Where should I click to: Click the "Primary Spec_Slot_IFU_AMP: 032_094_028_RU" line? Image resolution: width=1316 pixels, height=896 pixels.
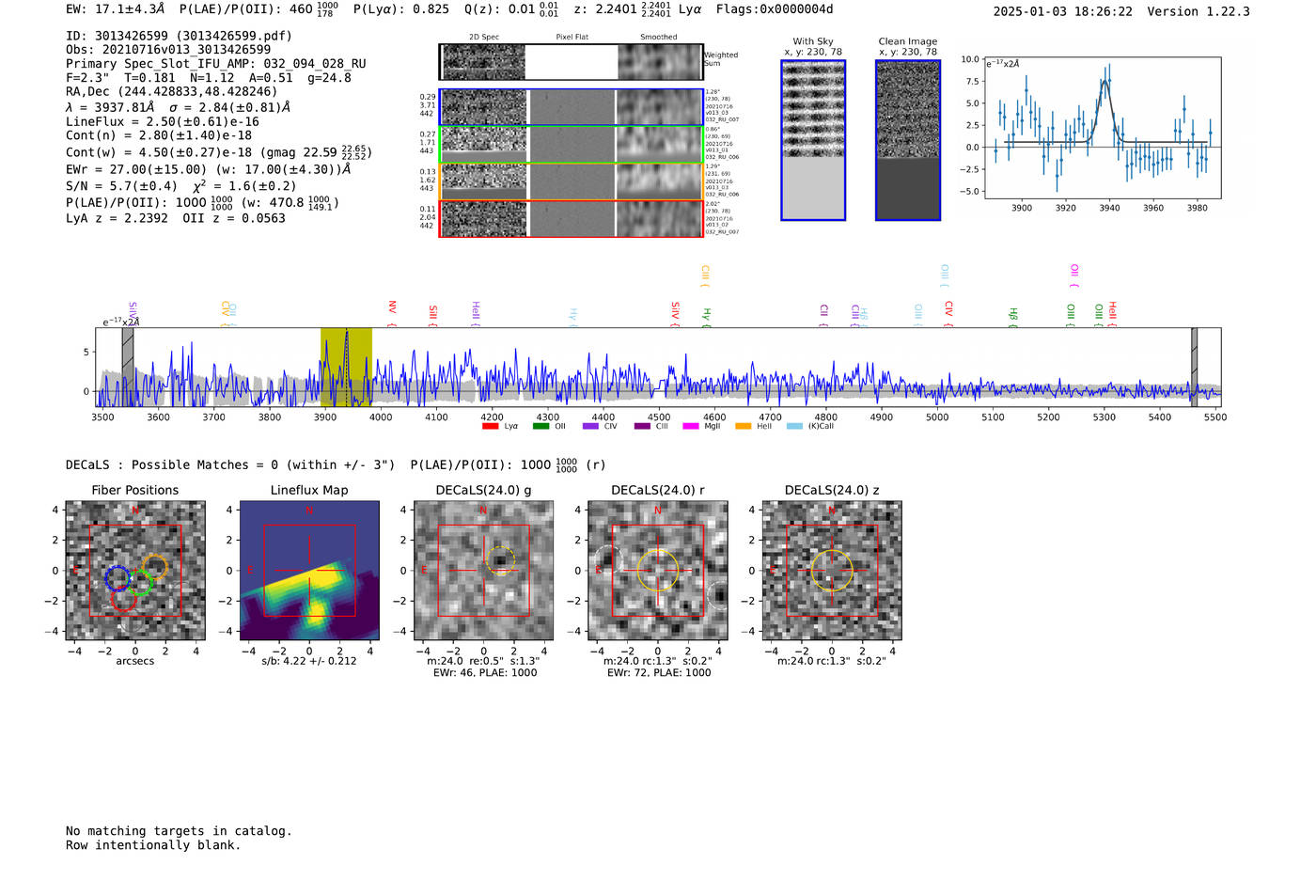click(x=216, y=64)
